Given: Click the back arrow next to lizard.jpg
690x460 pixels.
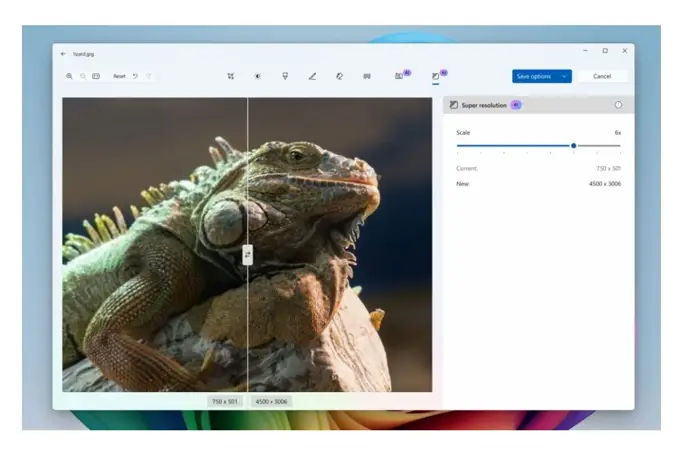Looking at the screenshot, I should click(63, 54).
